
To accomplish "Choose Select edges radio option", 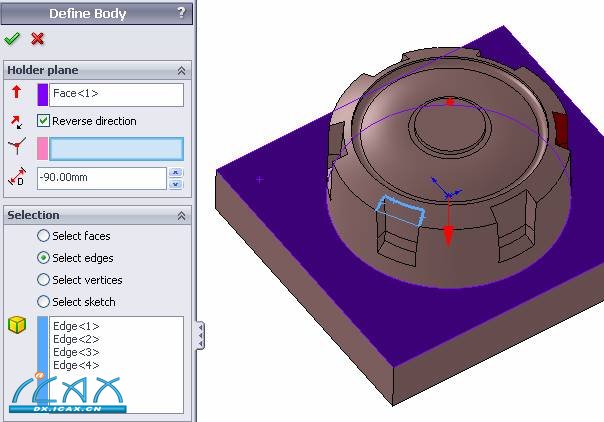I will coord(43,258).
